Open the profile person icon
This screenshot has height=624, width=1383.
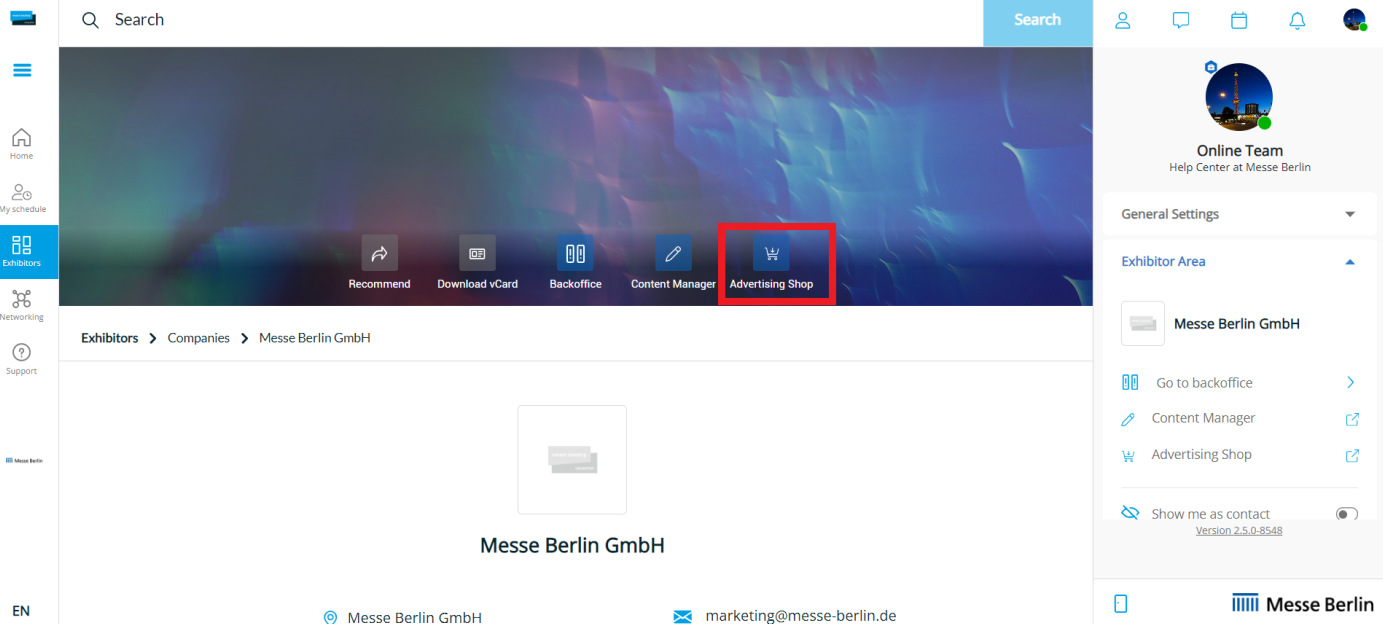coord(1122,20)
